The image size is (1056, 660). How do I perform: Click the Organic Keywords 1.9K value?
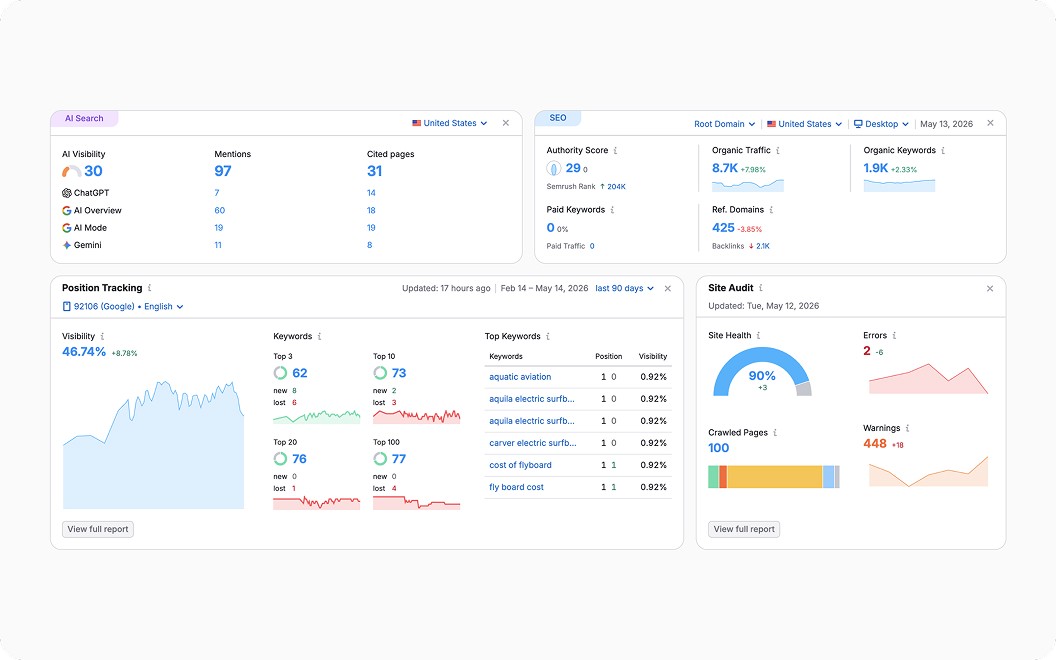click(x=876, y=168)
